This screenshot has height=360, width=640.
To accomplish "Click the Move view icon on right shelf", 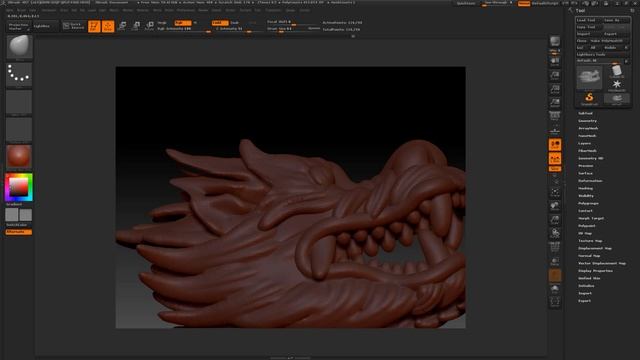I will point(555,206).
